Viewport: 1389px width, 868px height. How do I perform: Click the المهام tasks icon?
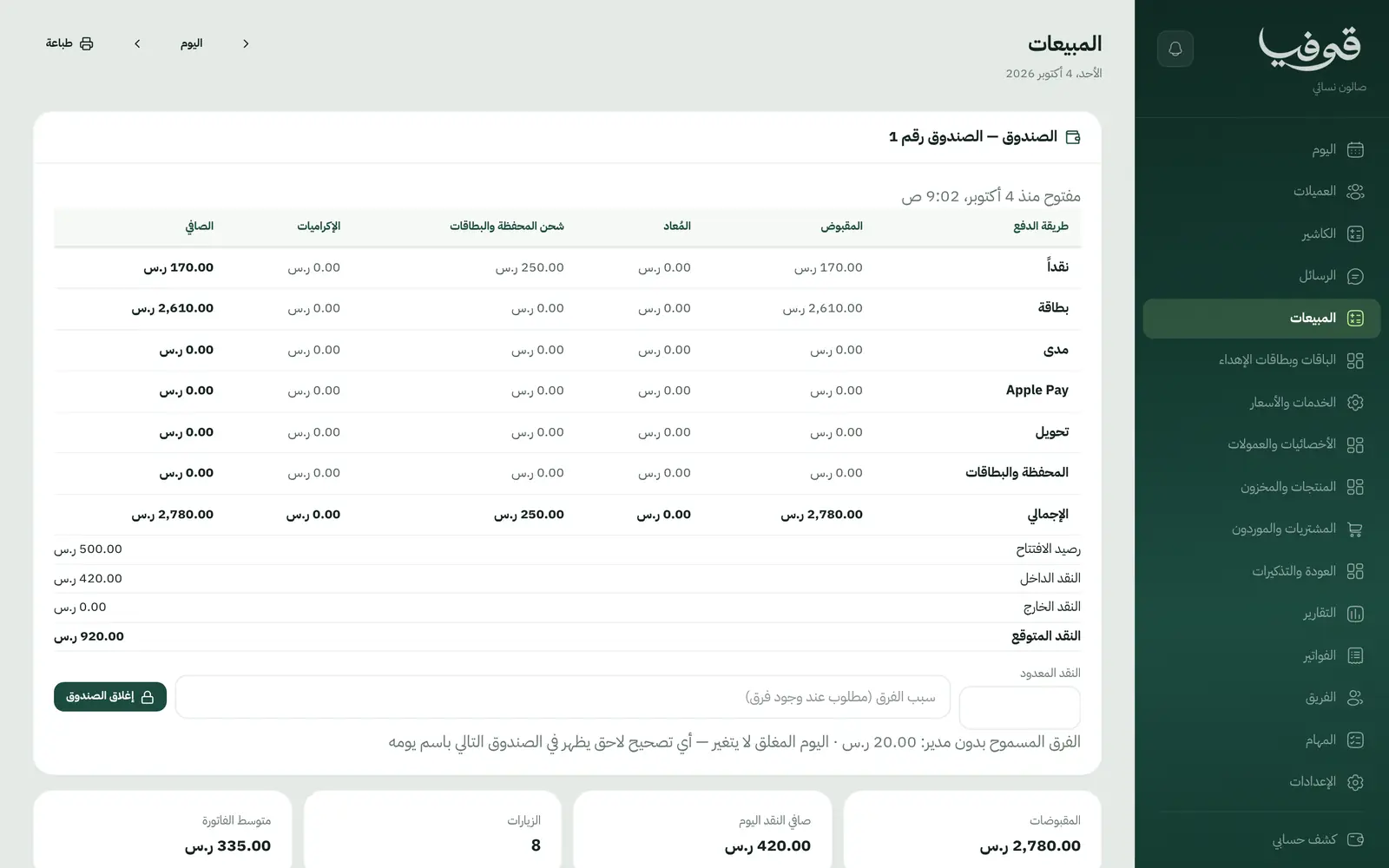(x=1355, y=740)
